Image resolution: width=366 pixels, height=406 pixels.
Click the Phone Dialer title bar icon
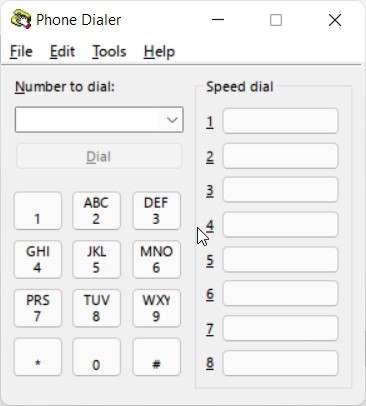pos(21,20)
